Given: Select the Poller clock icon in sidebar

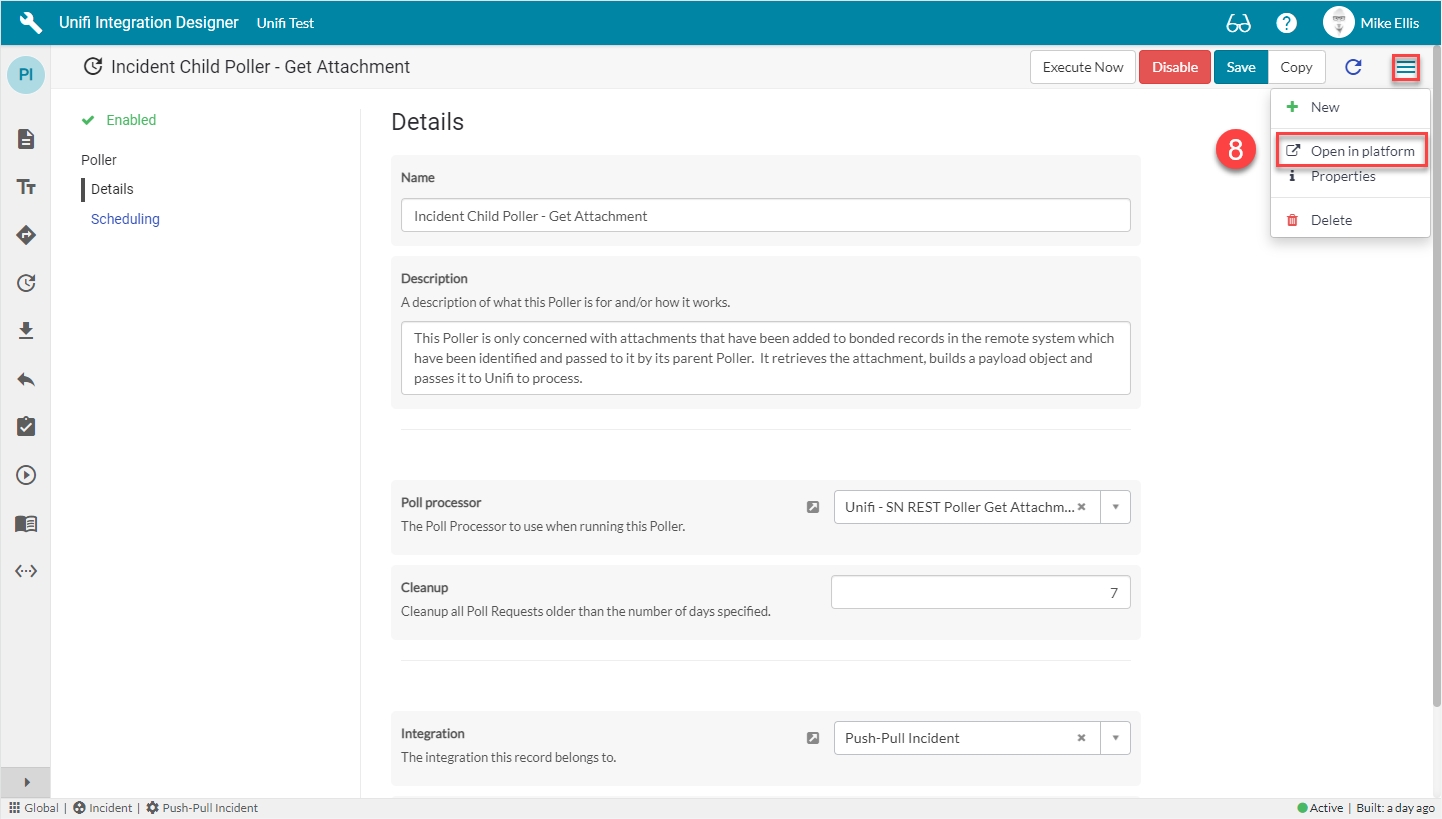Looking at the screenshot, I should pyautogui.click(x=26, y=283).
